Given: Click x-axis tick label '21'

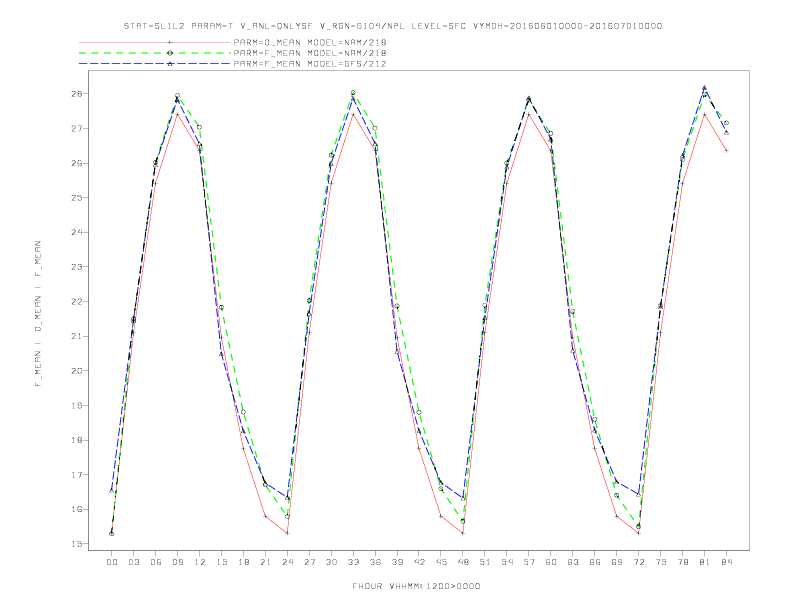Looking at the screenshot, I should click(265, 562).
